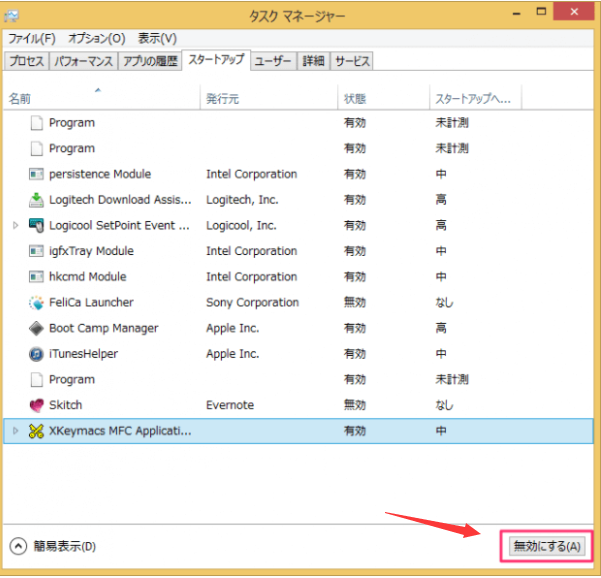Click the Task Manager title bar icon
601x578 pixels.
(x=11, y=16)
